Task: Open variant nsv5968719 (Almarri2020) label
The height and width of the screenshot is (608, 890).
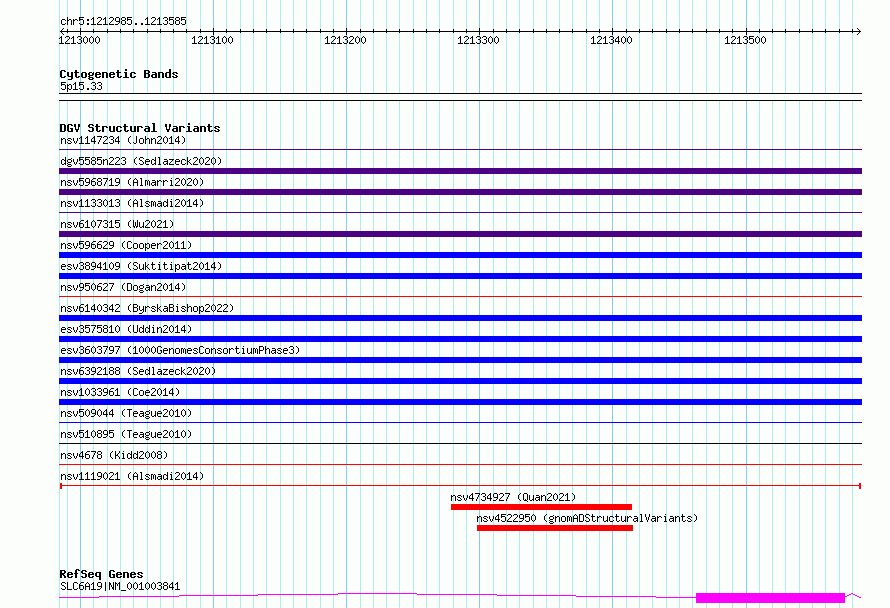Action: pos(132,183)
